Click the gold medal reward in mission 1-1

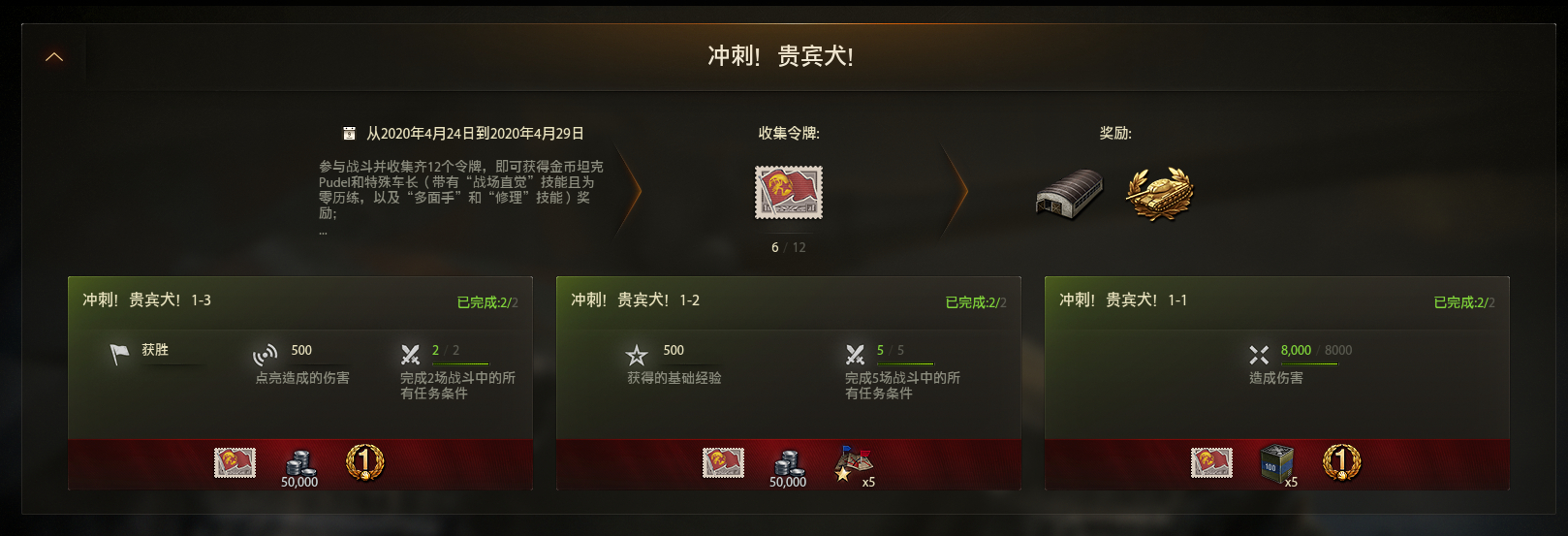[1342, 462]
